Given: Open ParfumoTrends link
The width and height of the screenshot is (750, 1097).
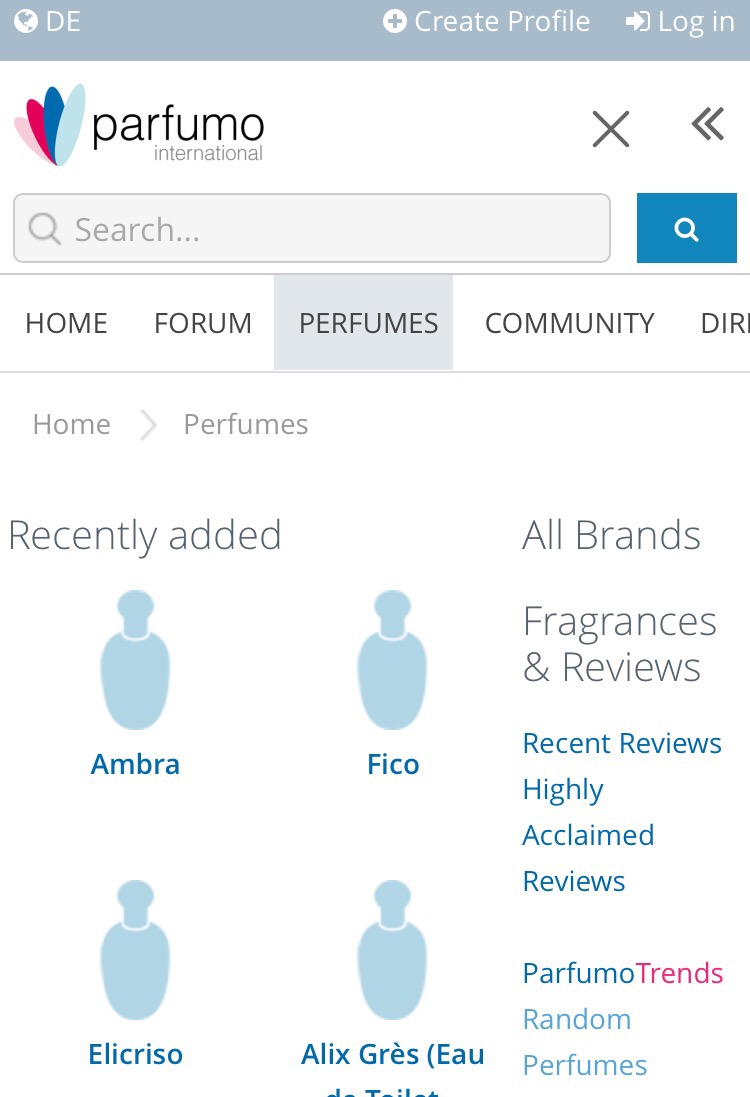Looking at the screenshot, I should 622,973.
